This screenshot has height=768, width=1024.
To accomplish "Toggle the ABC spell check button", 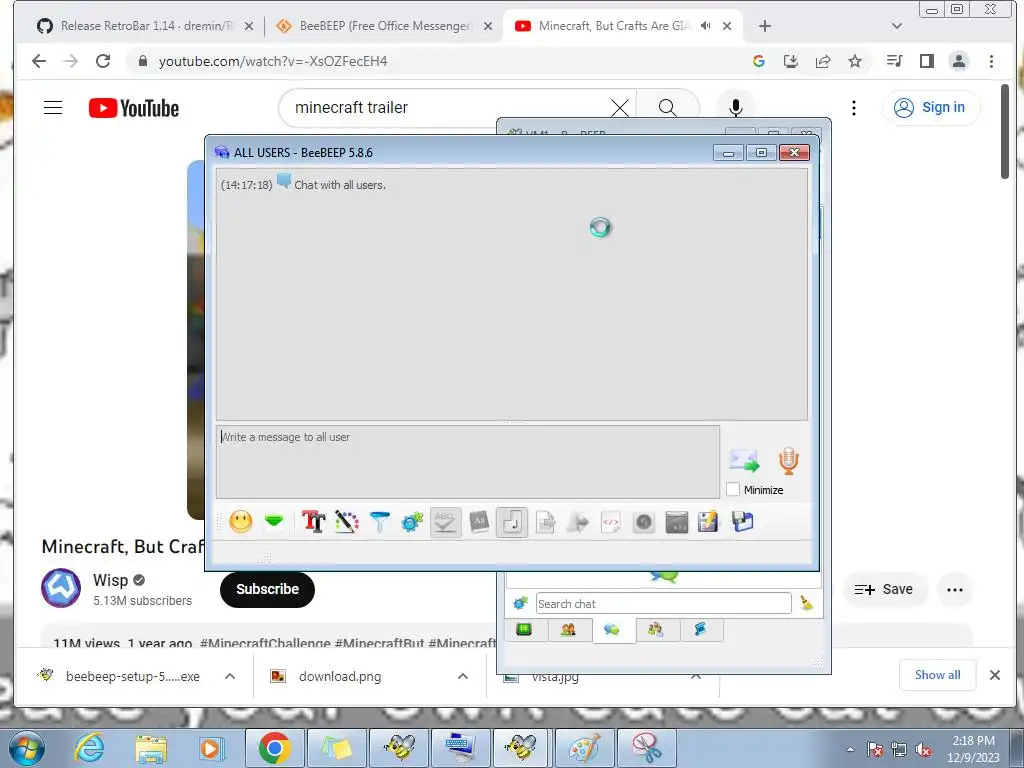I will click(445, 522).
